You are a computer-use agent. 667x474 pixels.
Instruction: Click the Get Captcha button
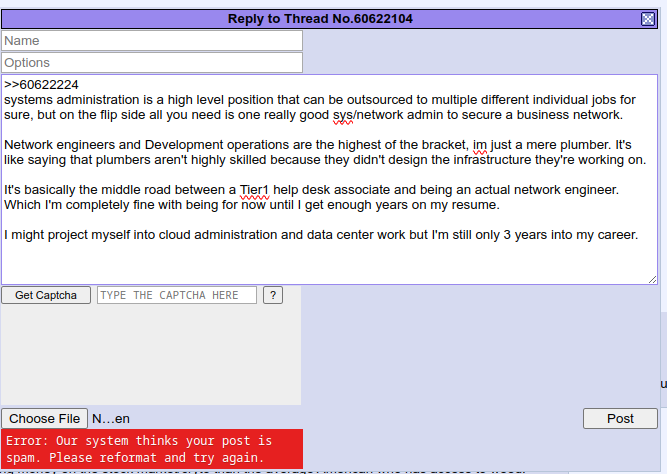tap(46, 295)
